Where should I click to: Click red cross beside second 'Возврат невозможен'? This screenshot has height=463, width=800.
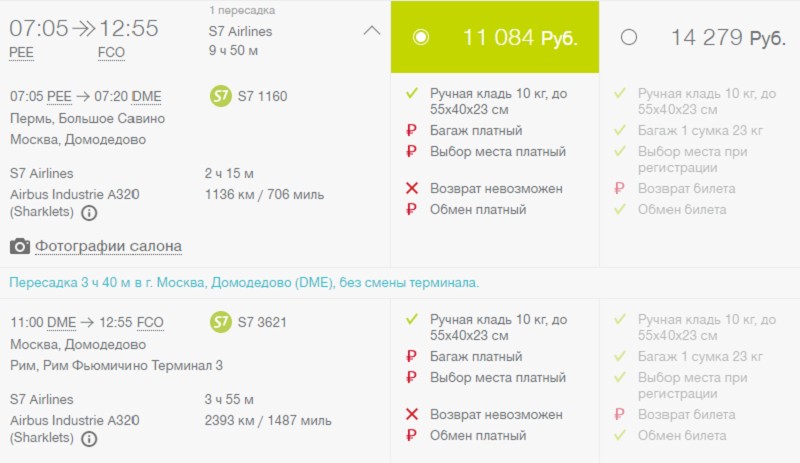[x=411, y=414]
